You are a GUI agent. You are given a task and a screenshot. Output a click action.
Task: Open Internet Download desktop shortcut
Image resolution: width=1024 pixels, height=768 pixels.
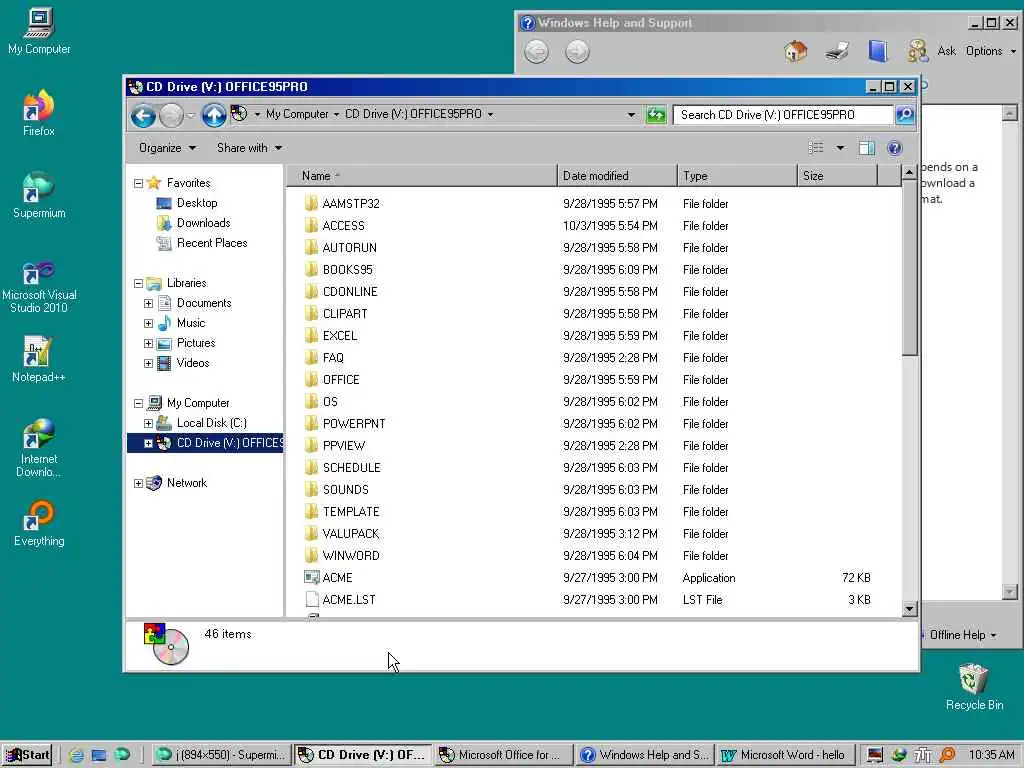(39, 447)
